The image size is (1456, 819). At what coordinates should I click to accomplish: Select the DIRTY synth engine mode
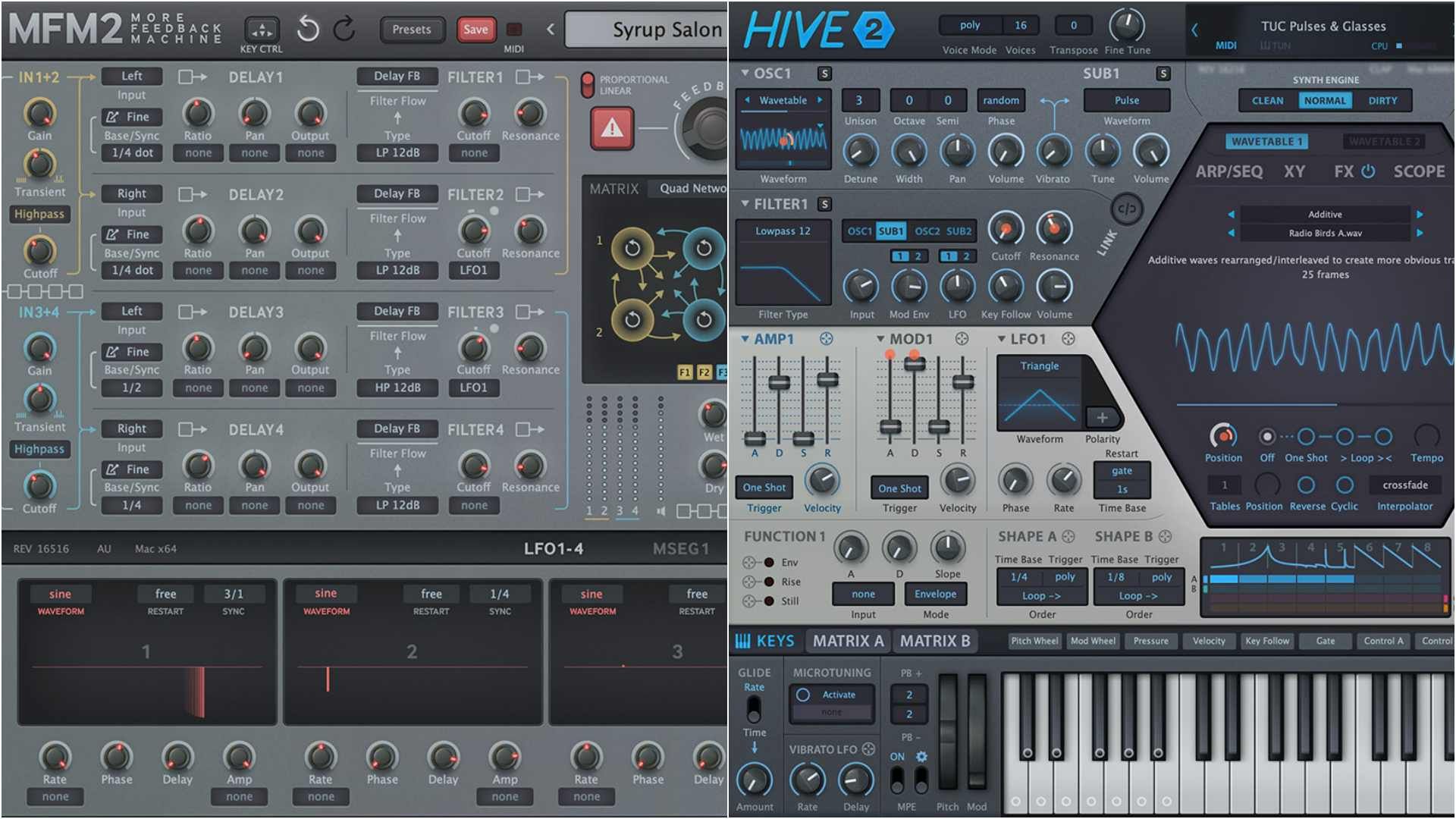[1382, 100]
